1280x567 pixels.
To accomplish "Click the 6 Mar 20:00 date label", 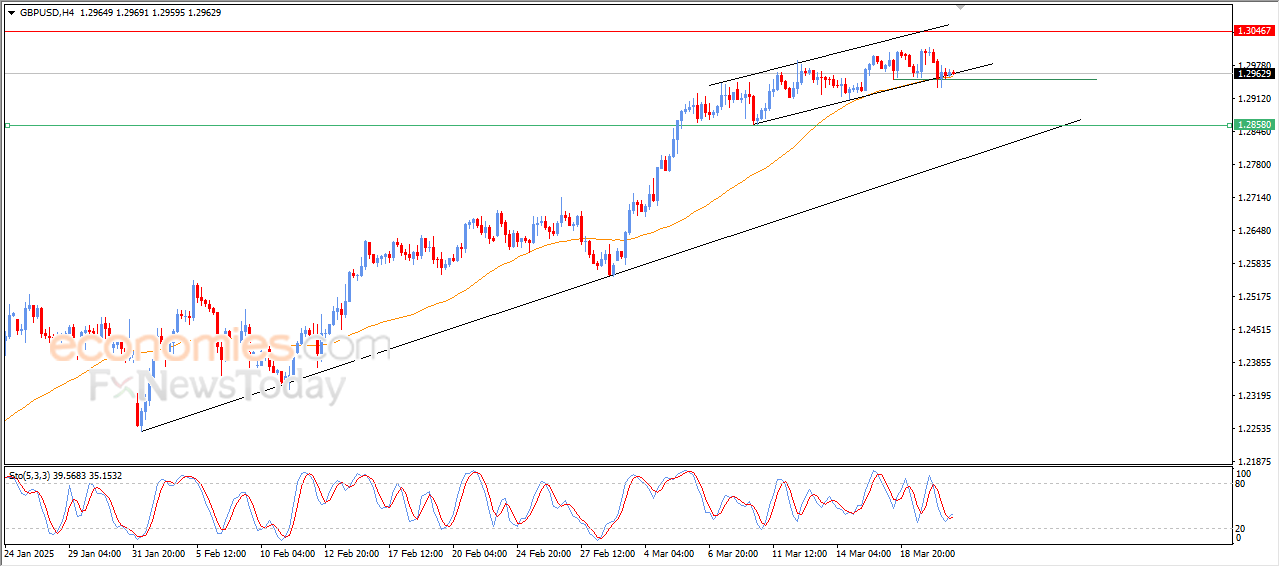I will [x=733, y=552].
